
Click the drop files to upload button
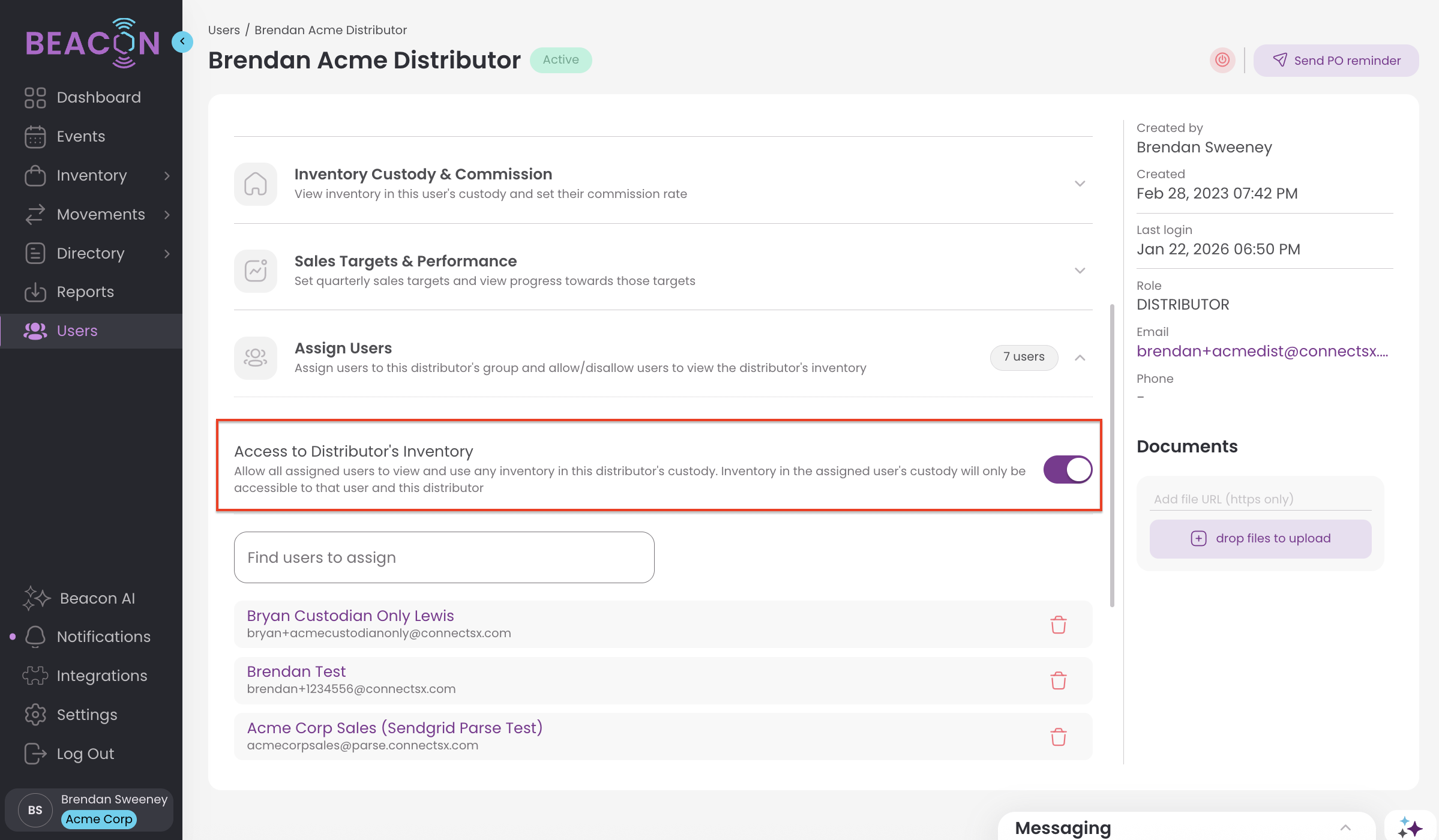tap(1260, 538)
